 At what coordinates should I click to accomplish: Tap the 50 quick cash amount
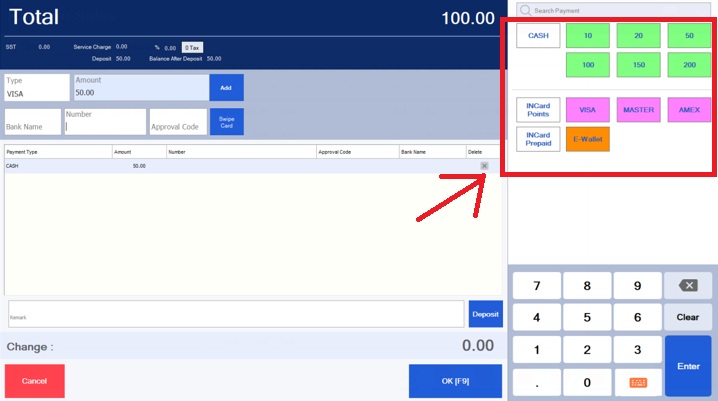[x=687, y=36]
